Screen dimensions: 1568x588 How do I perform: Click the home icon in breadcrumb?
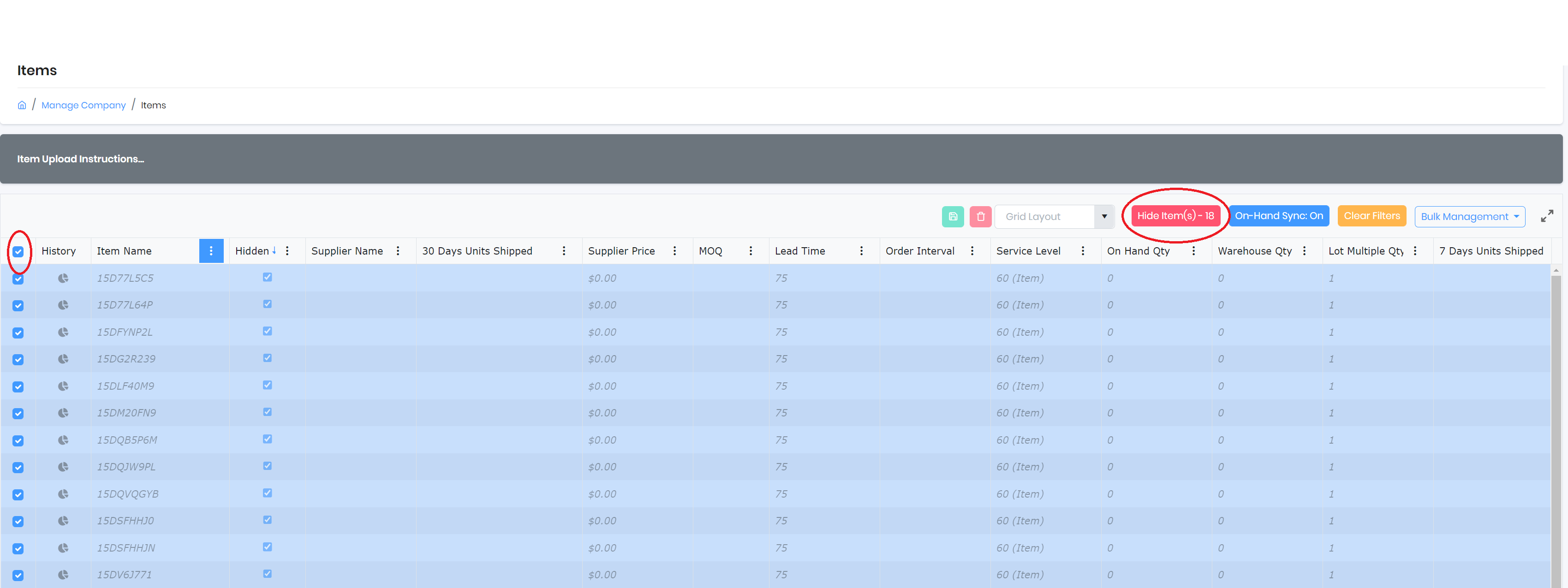(22, 105)
